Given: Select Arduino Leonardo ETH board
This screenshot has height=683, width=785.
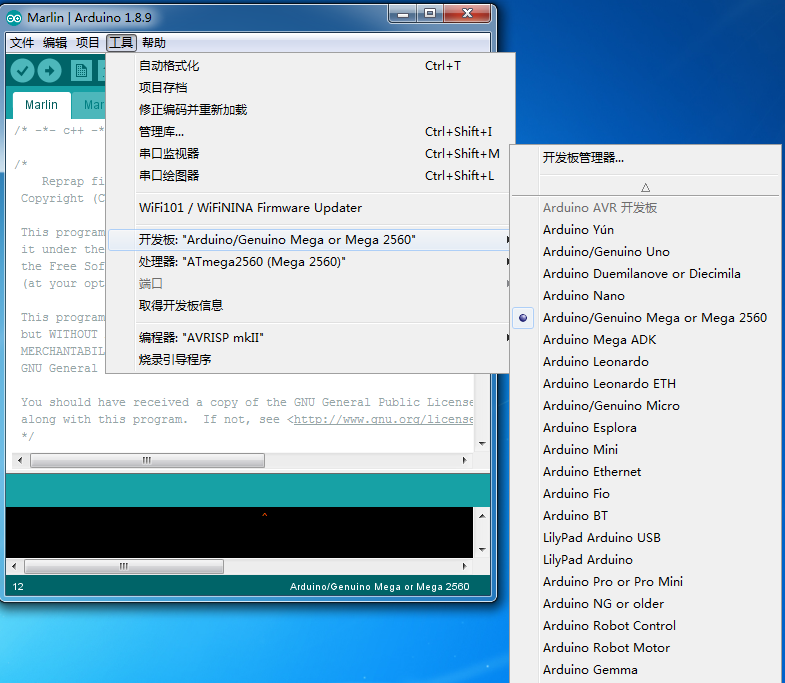Looking at the screenshot, I should point(646,384).
